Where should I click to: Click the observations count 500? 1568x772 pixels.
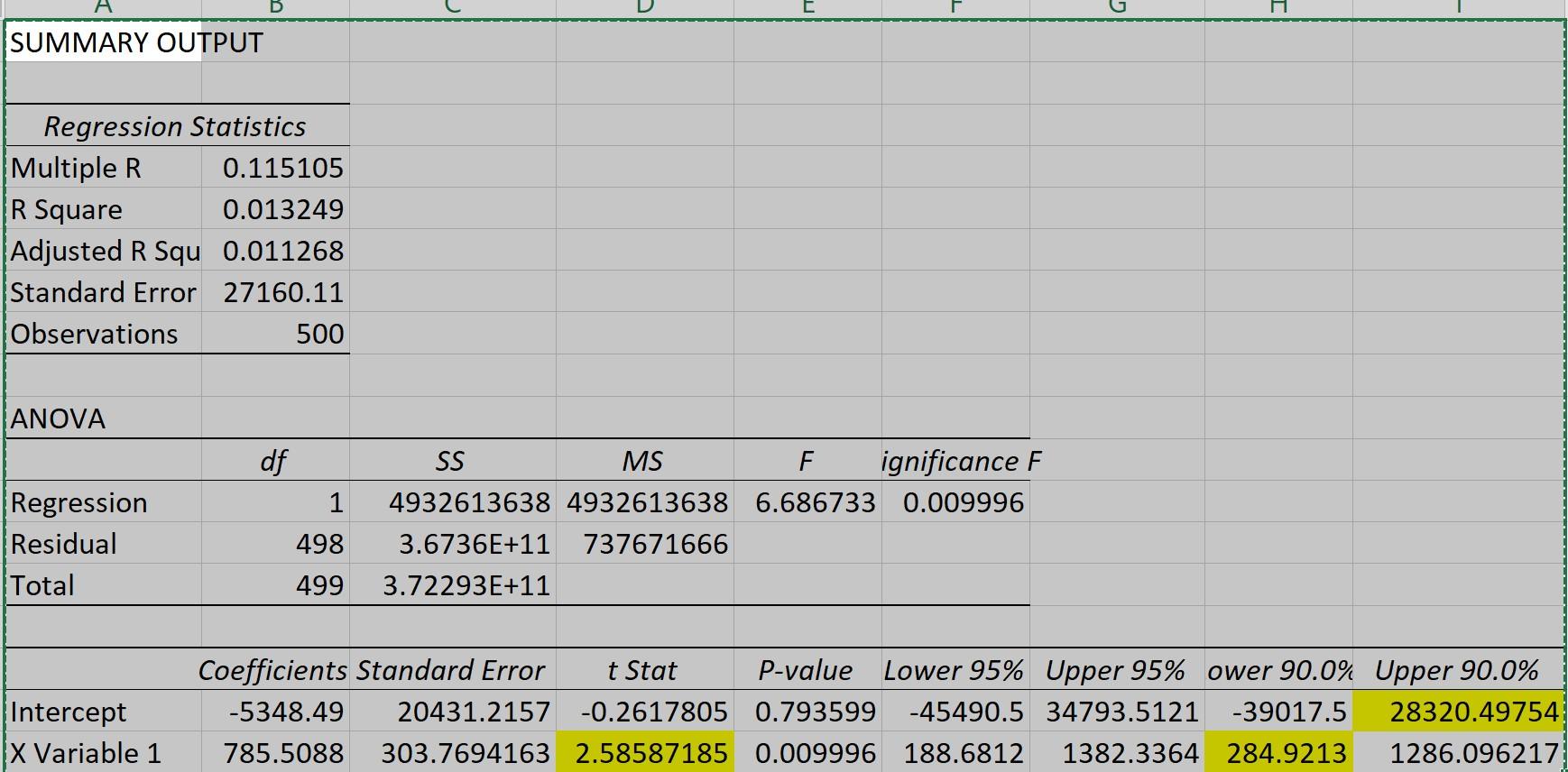[x=275, y=333]
